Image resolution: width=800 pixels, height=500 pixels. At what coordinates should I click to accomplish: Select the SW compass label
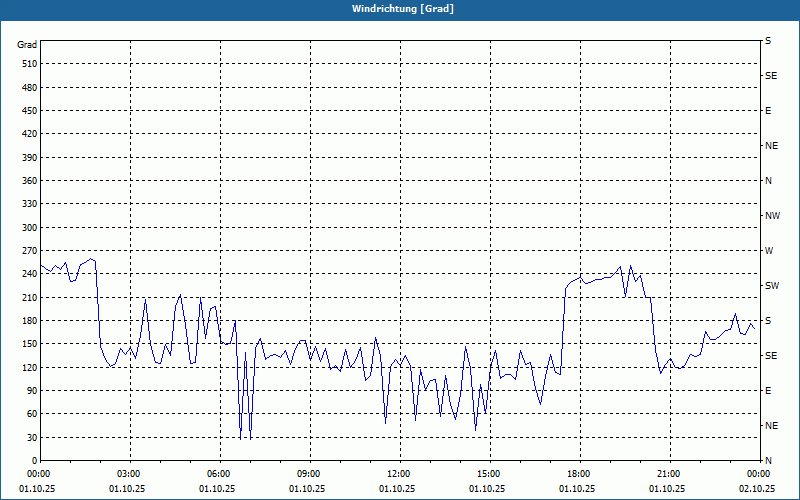point(772,286)
